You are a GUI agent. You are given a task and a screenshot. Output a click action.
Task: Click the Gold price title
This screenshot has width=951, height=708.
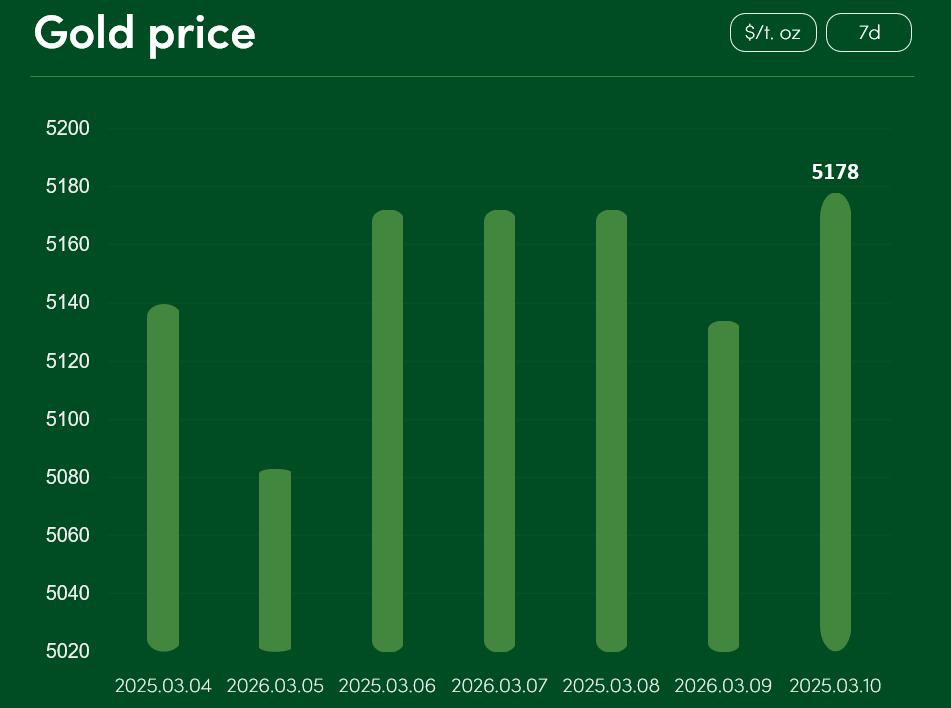(x=145, y=33)
